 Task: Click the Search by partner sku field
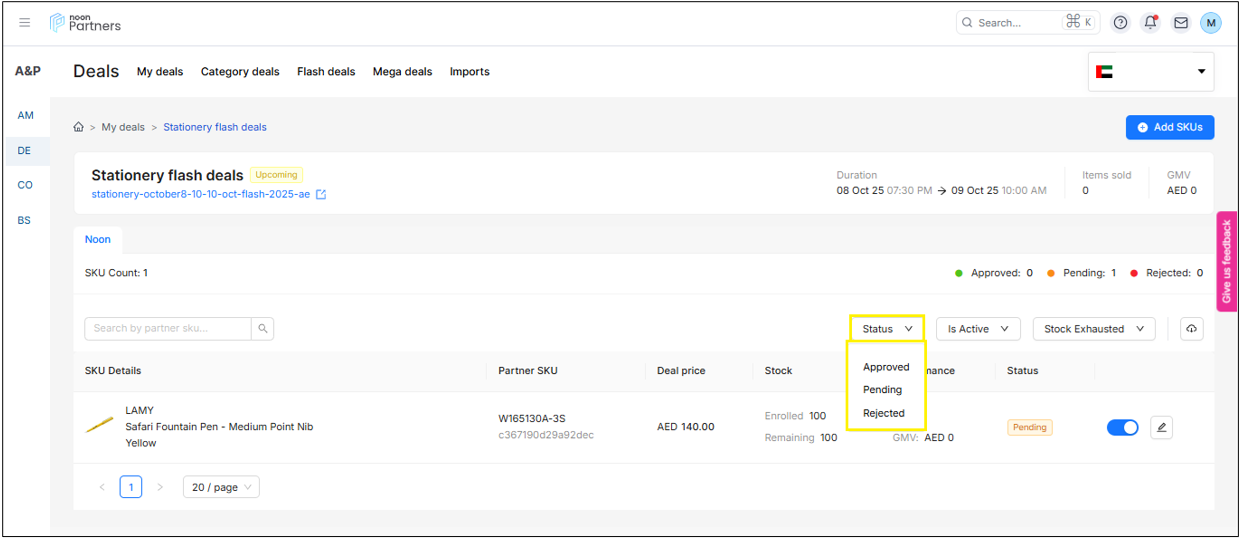tap(167, 328)
